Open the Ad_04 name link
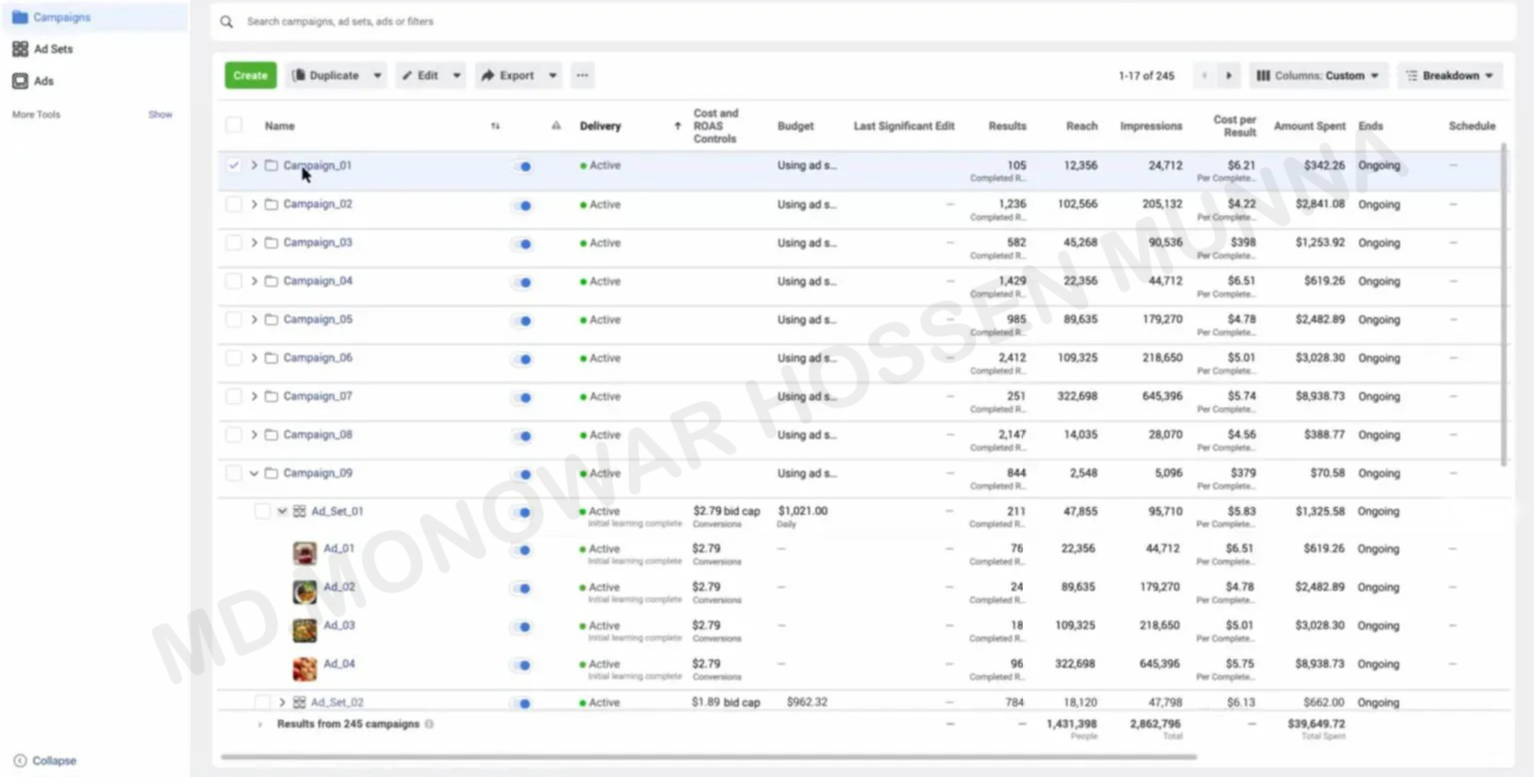 click(x=339, y=664)
